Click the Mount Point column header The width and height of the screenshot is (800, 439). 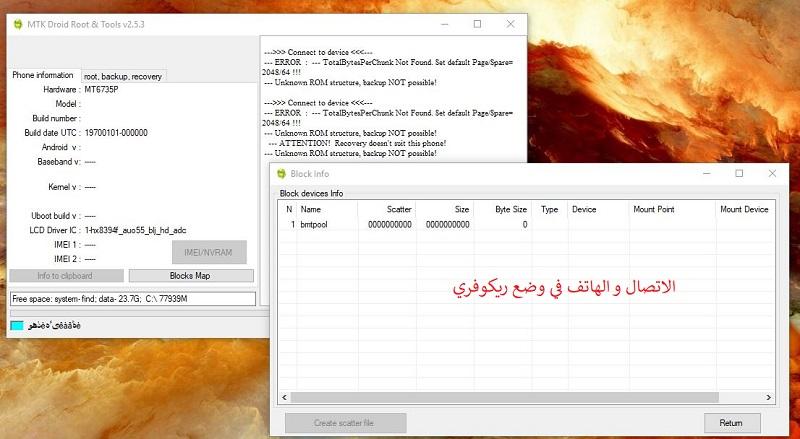coord(672,209)
